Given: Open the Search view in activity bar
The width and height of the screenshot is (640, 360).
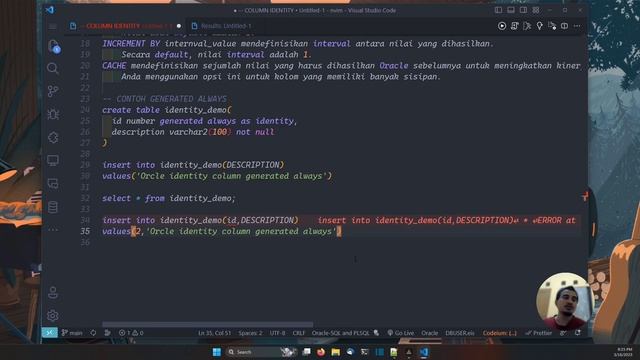Looking at the screenshot, I should pyautogui.click(x=53, y=68).
